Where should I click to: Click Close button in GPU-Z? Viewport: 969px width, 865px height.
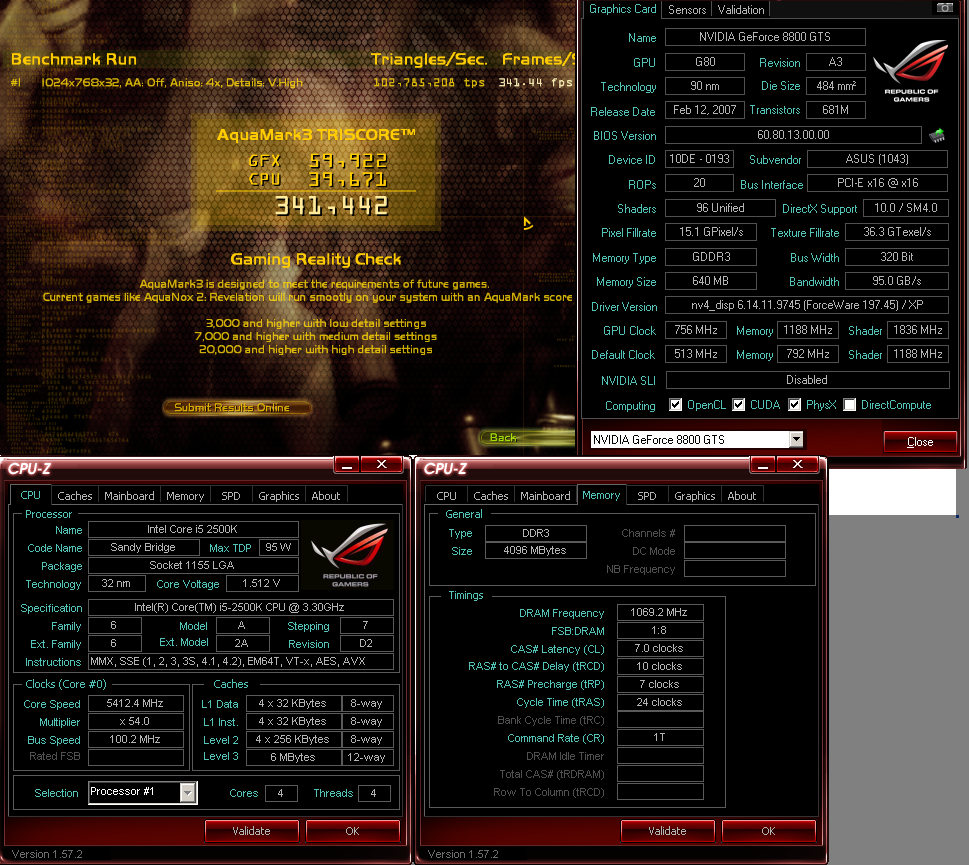point(920,442)
